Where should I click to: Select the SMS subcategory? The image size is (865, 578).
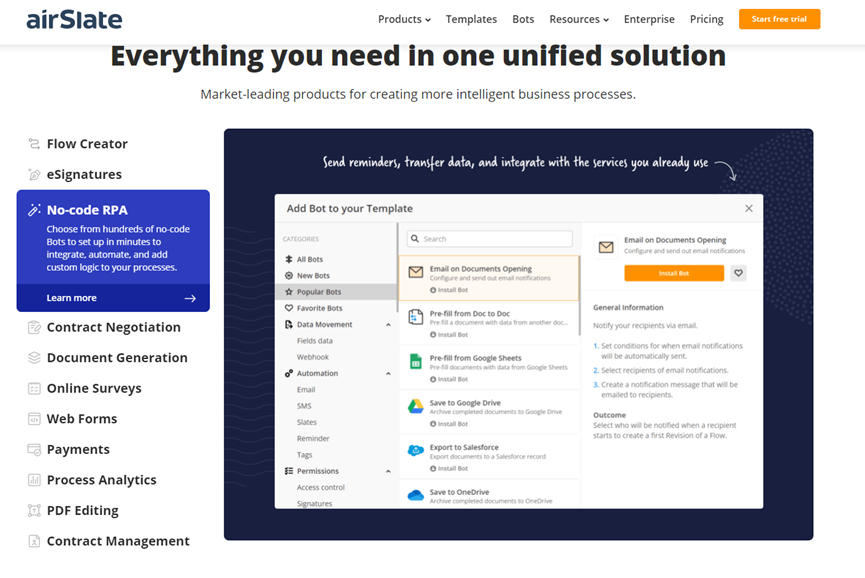click(304, 406)
